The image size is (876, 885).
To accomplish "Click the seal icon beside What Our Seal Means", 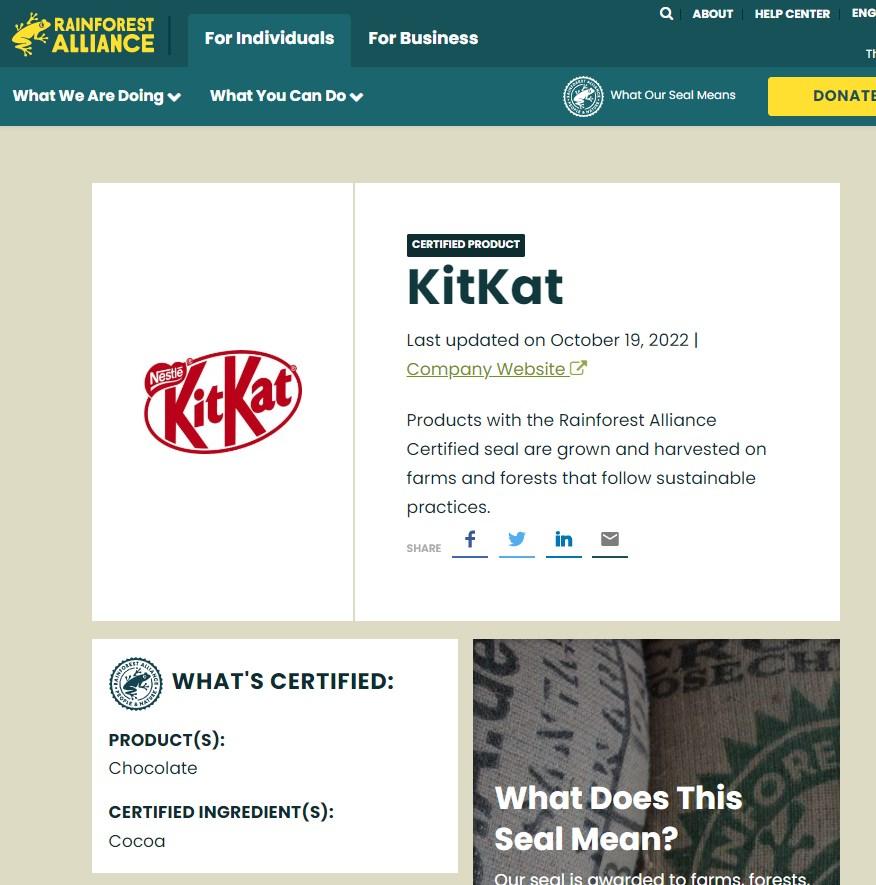I will (583, 97).
